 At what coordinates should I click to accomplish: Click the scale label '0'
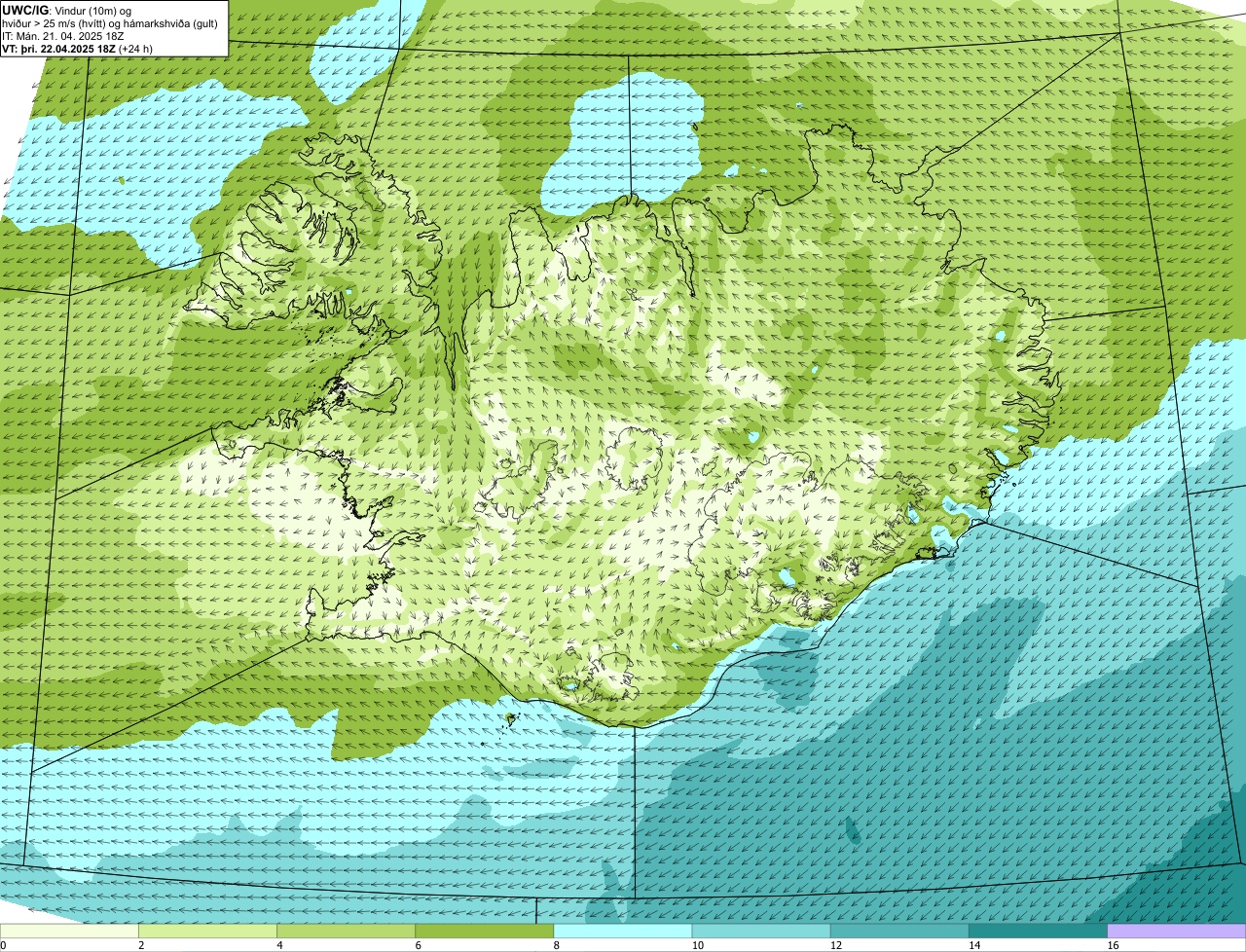pos(3,945)
